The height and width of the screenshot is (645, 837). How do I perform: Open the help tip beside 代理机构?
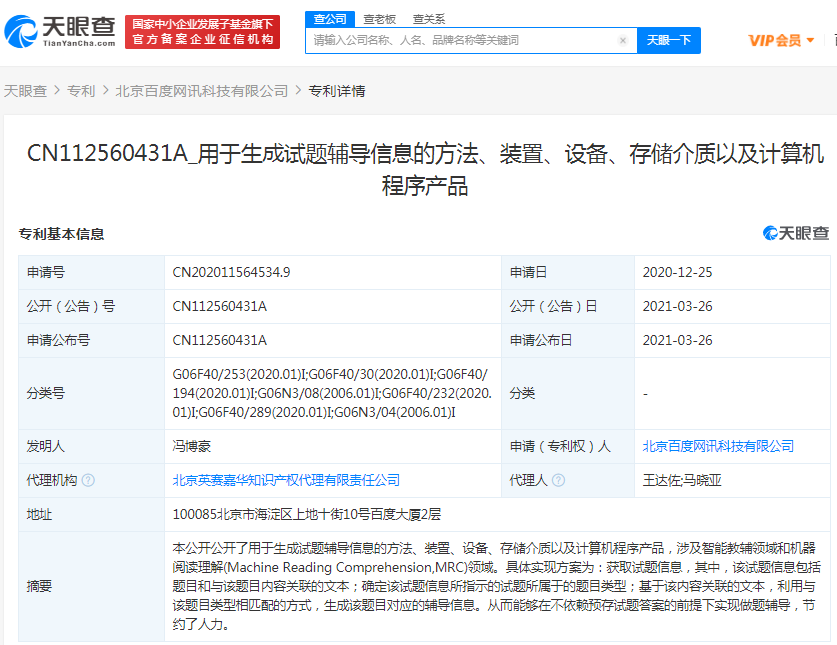click(87, 480)
